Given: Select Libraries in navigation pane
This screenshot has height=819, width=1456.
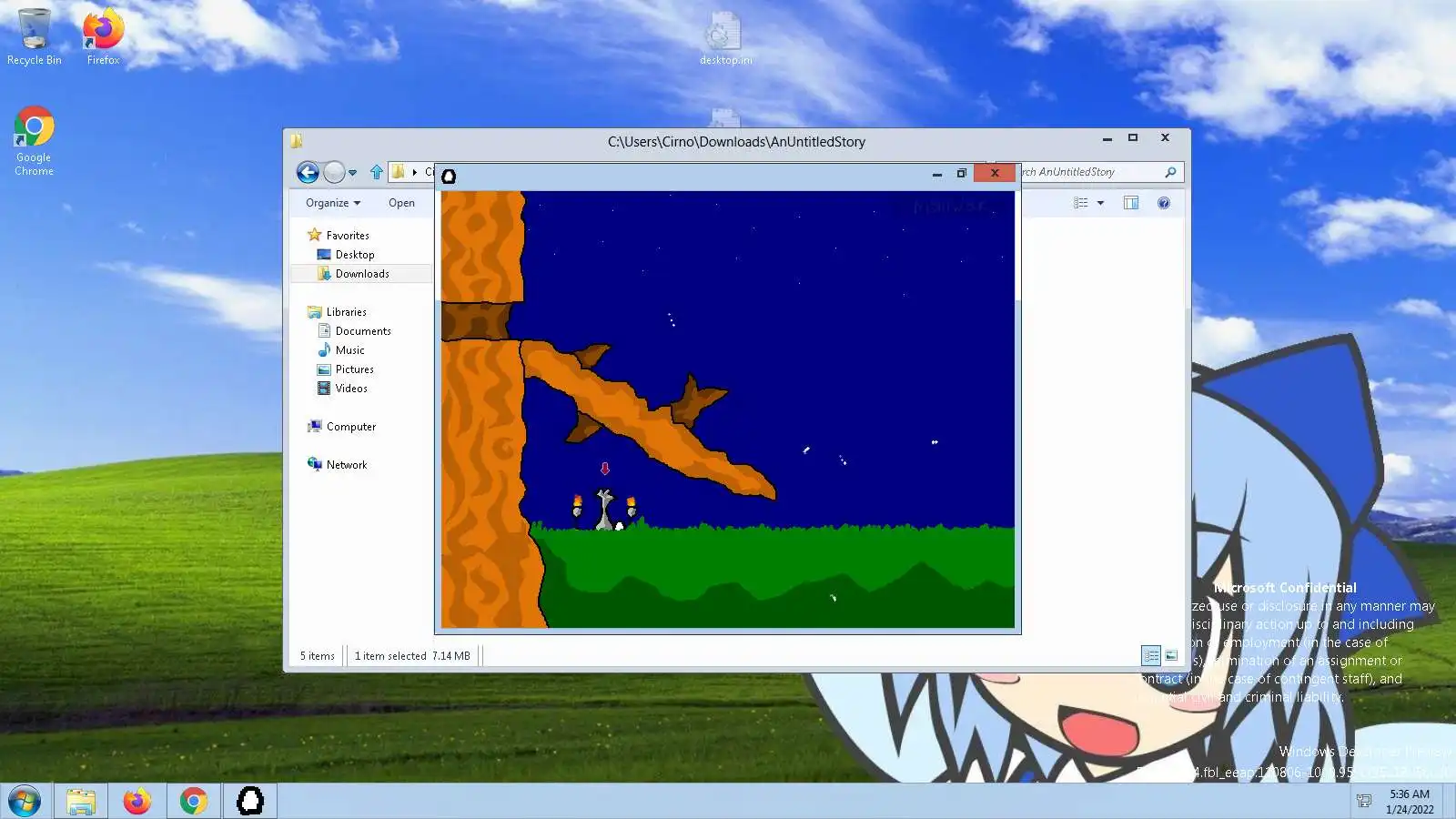Looking at the screenshot, I should coord(338,312).
